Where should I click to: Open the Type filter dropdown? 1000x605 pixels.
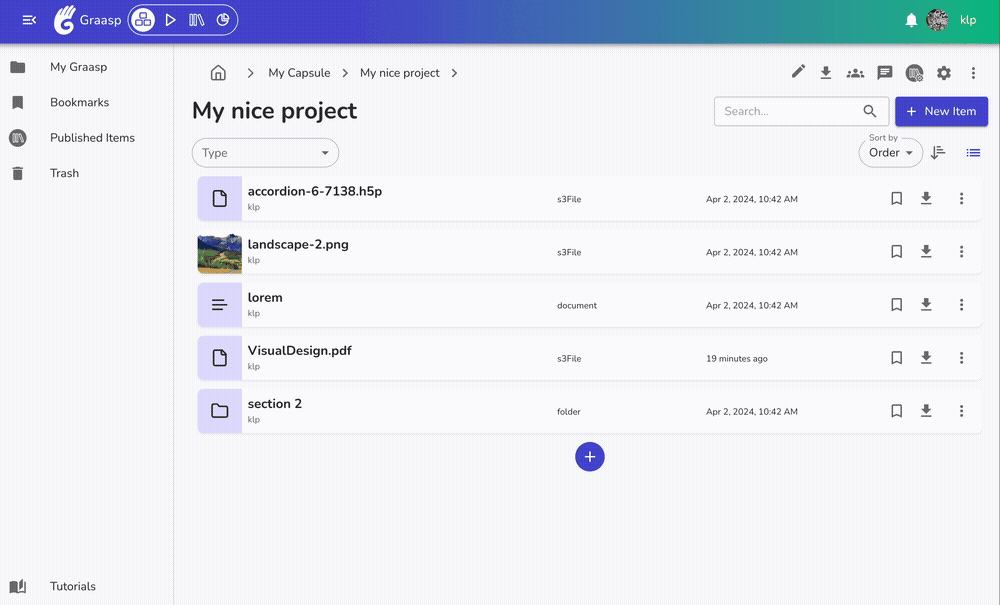click(265, 153)
